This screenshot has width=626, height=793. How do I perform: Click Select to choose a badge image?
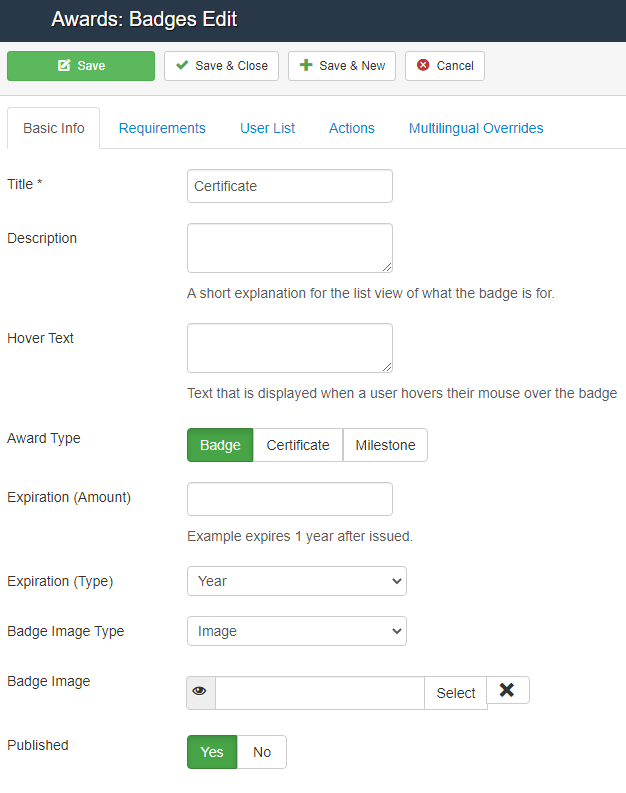(x=456, y=693)
